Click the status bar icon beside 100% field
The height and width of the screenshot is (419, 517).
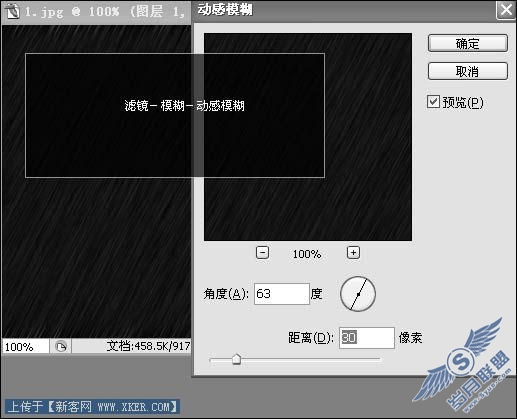(x=61, y=347)
